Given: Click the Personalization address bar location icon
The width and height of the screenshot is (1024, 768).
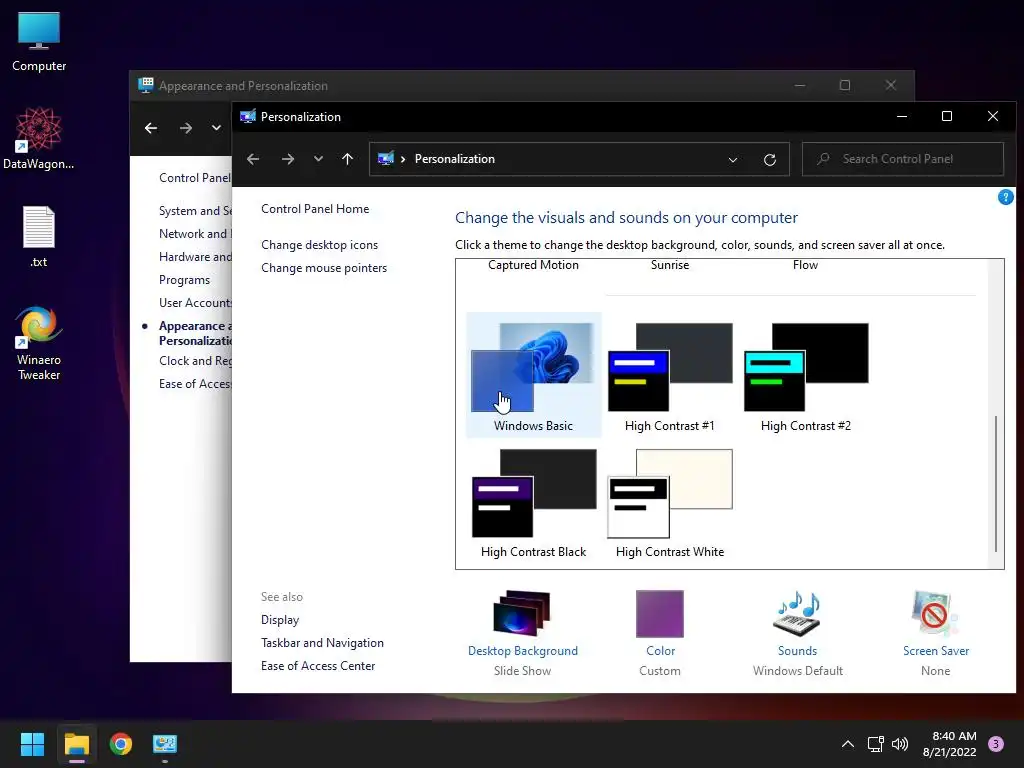Looking at the screenshot, I should (386, 159).
